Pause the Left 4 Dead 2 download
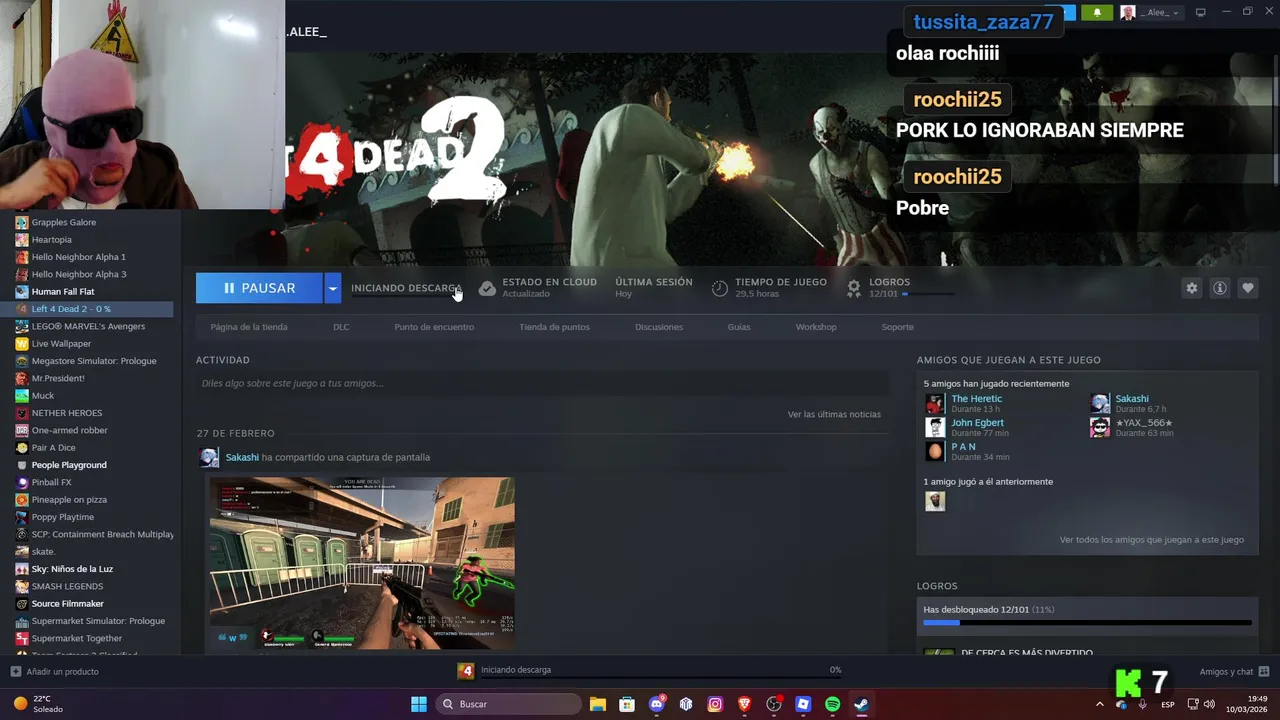 click(x=259, y=288)
